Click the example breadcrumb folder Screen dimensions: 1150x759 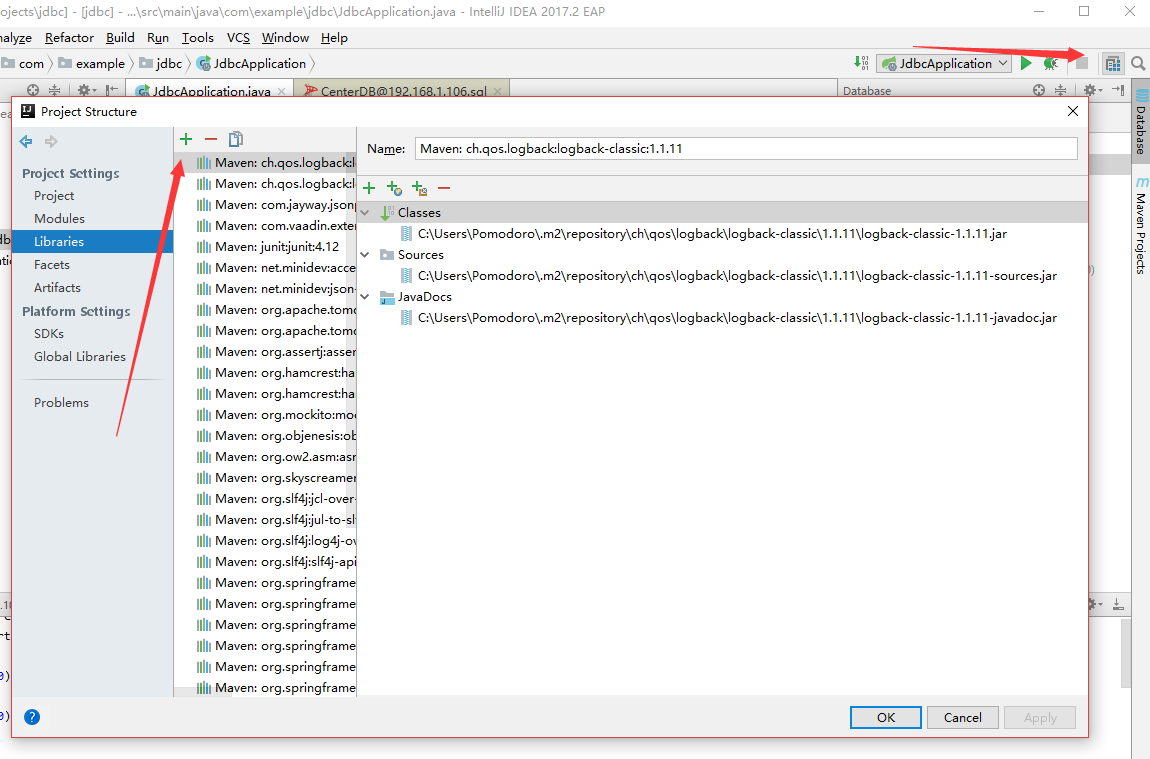pyautogui.click(x=92, y=64)
